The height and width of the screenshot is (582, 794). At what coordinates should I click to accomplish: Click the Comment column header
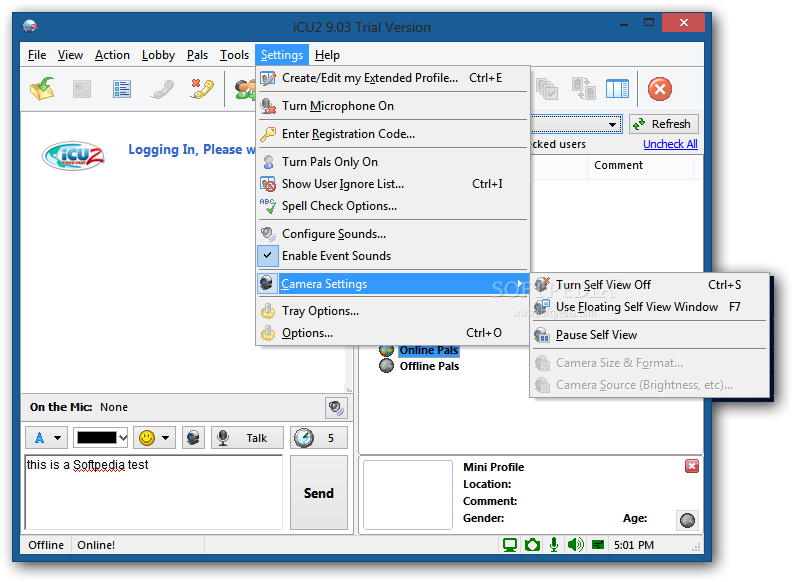[640, 166]
